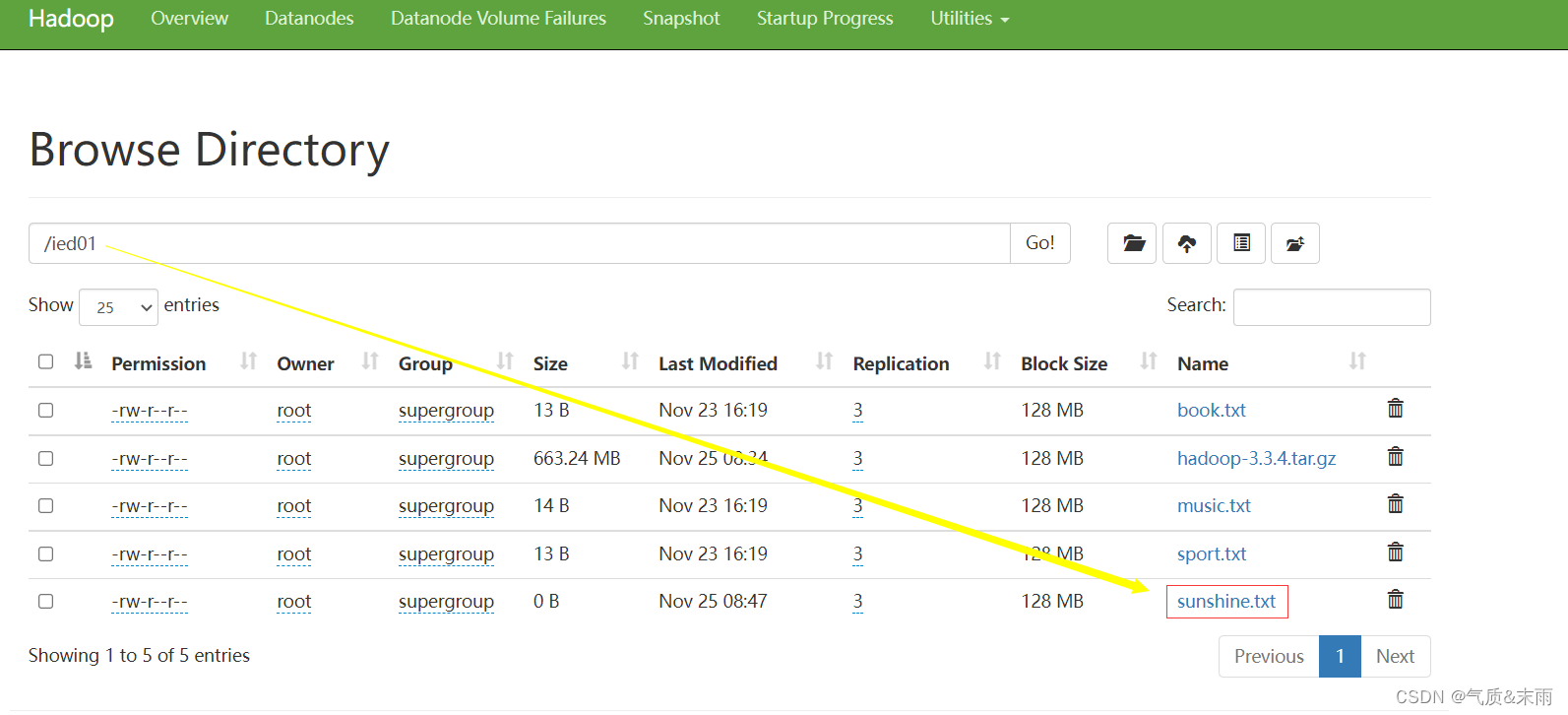Check the box for the book.txt row
The width and height of the screenshot is (1568, 715).
45,410
